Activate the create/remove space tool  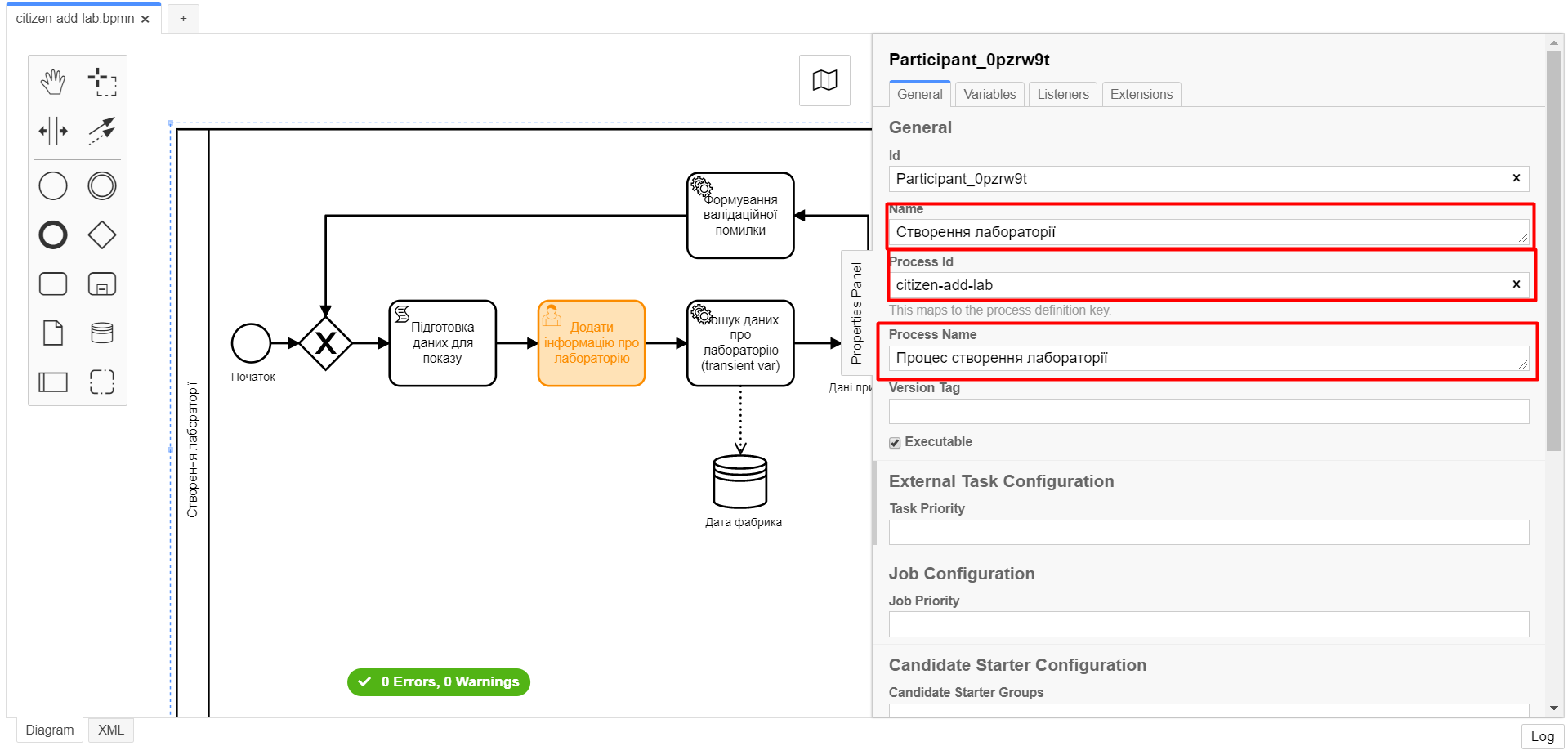coord(53,131)
